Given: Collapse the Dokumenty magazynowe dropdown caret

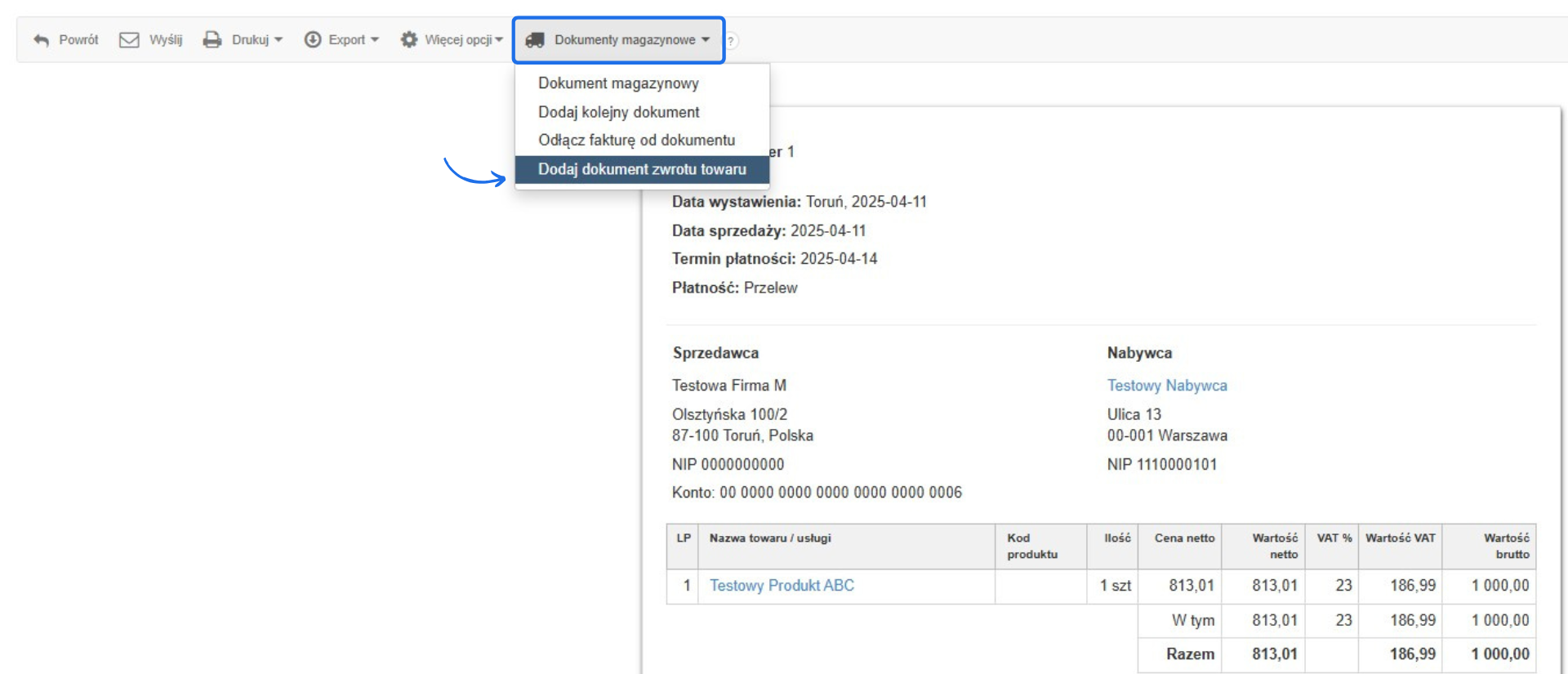Looking at the screenshot, I should point(706,40).
